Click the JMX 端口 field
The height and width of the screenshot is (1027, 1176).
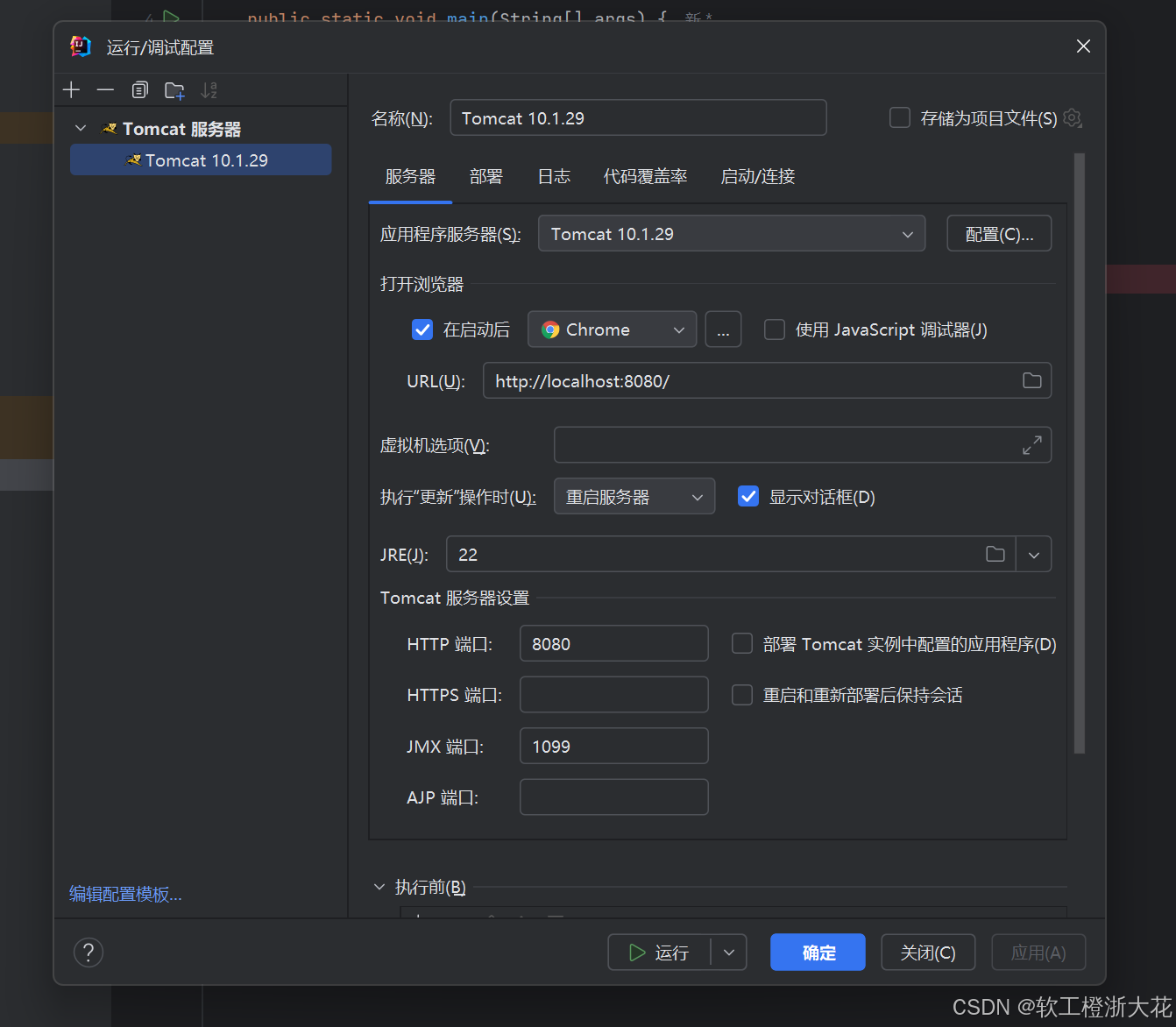coord(614,747)
